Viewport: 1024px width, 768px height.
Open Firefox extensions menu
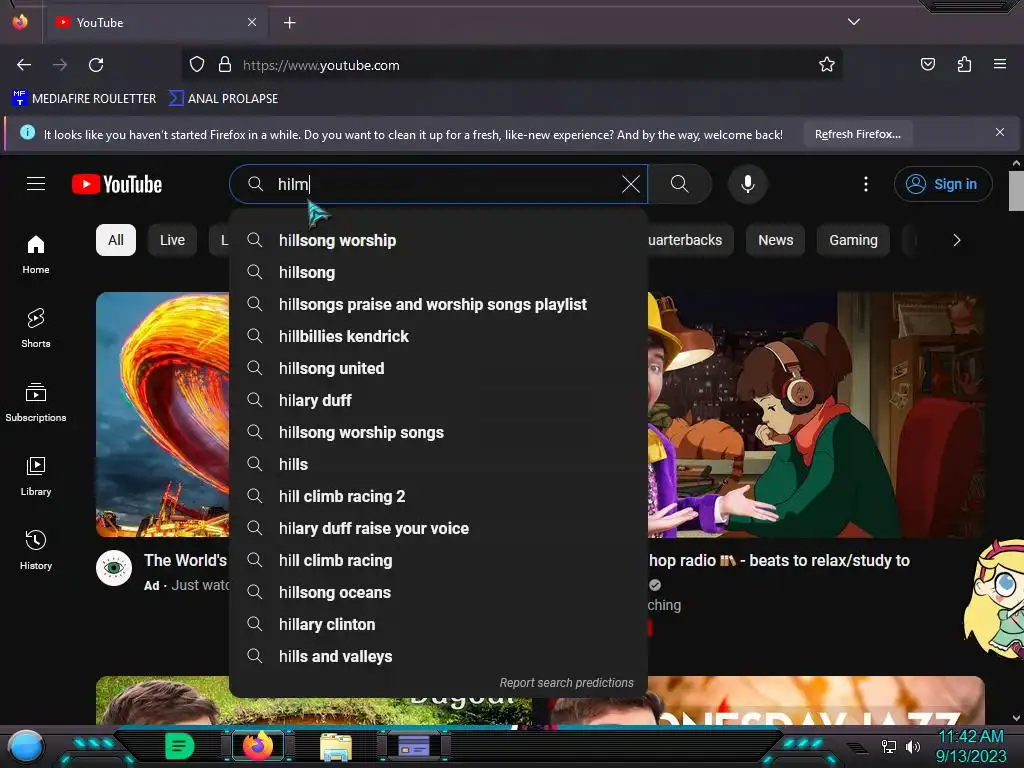[x=964, y=65]
